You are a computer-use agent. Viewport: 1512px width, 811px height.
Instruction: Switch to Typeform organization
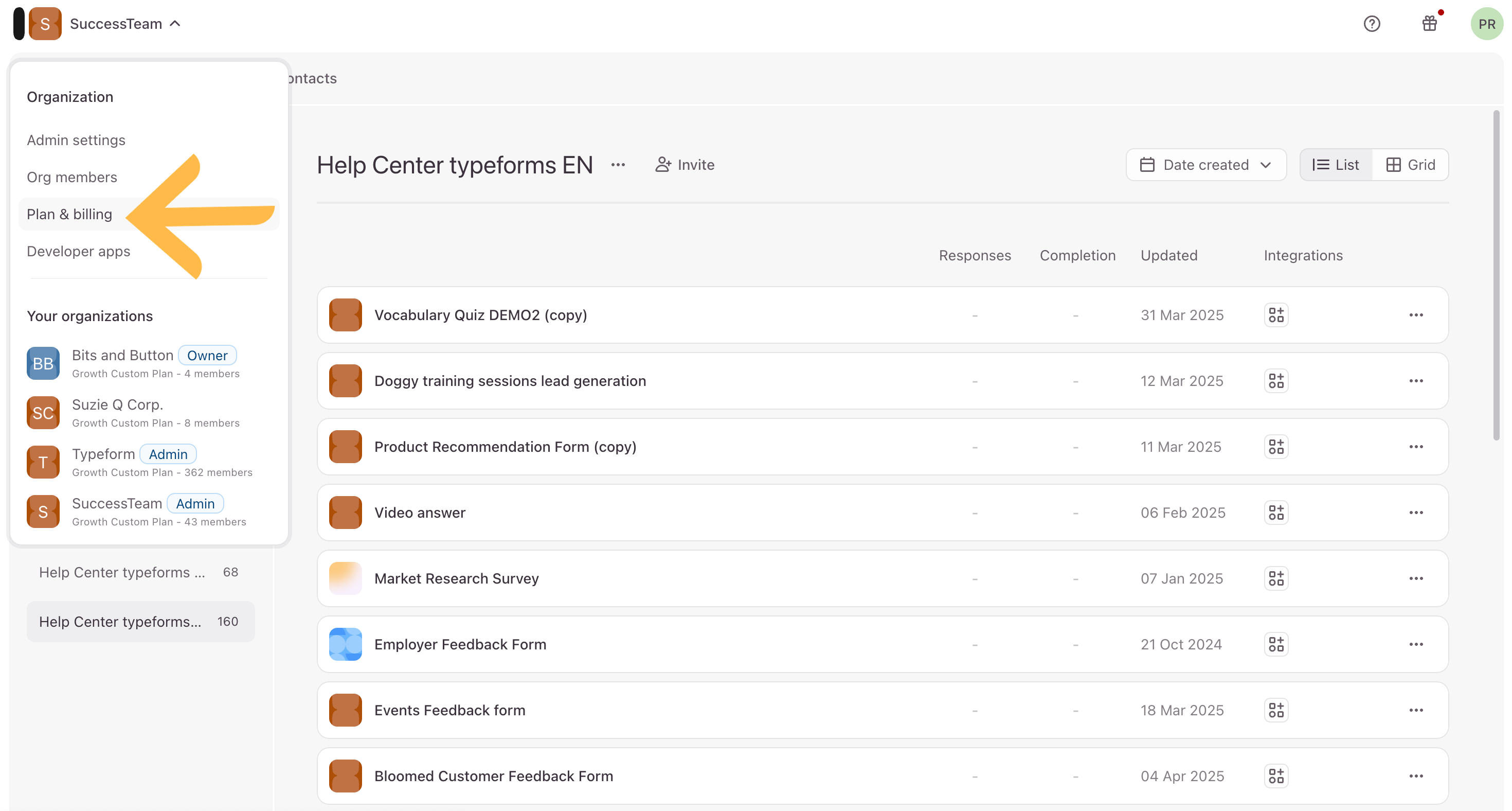coord(149,462)
